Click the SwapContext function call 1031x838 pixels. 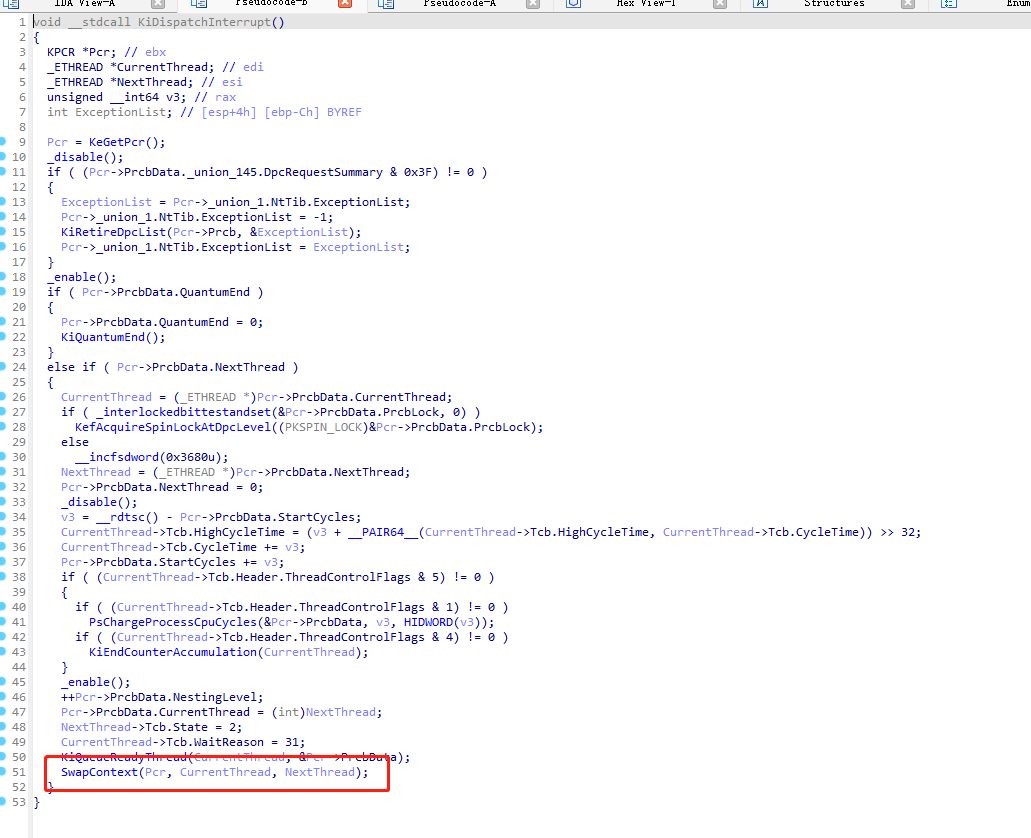[x=99, y=772]
